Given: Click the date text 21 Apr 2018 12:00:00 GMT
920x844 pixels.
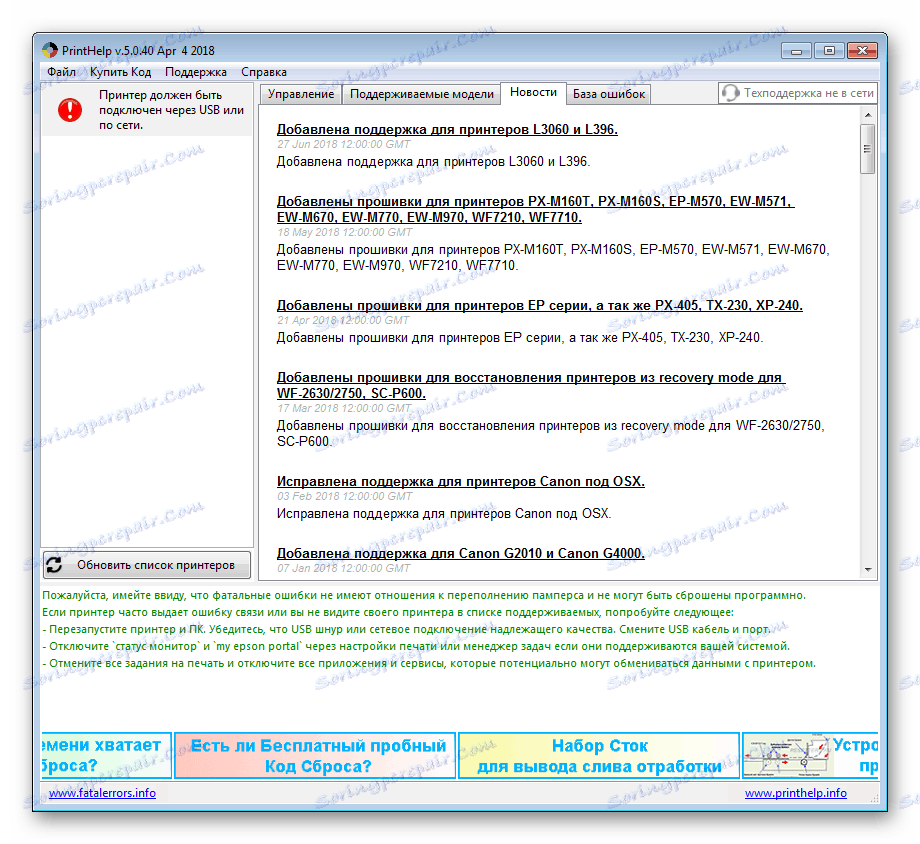Looking at the screenshot, I should 343,320.
